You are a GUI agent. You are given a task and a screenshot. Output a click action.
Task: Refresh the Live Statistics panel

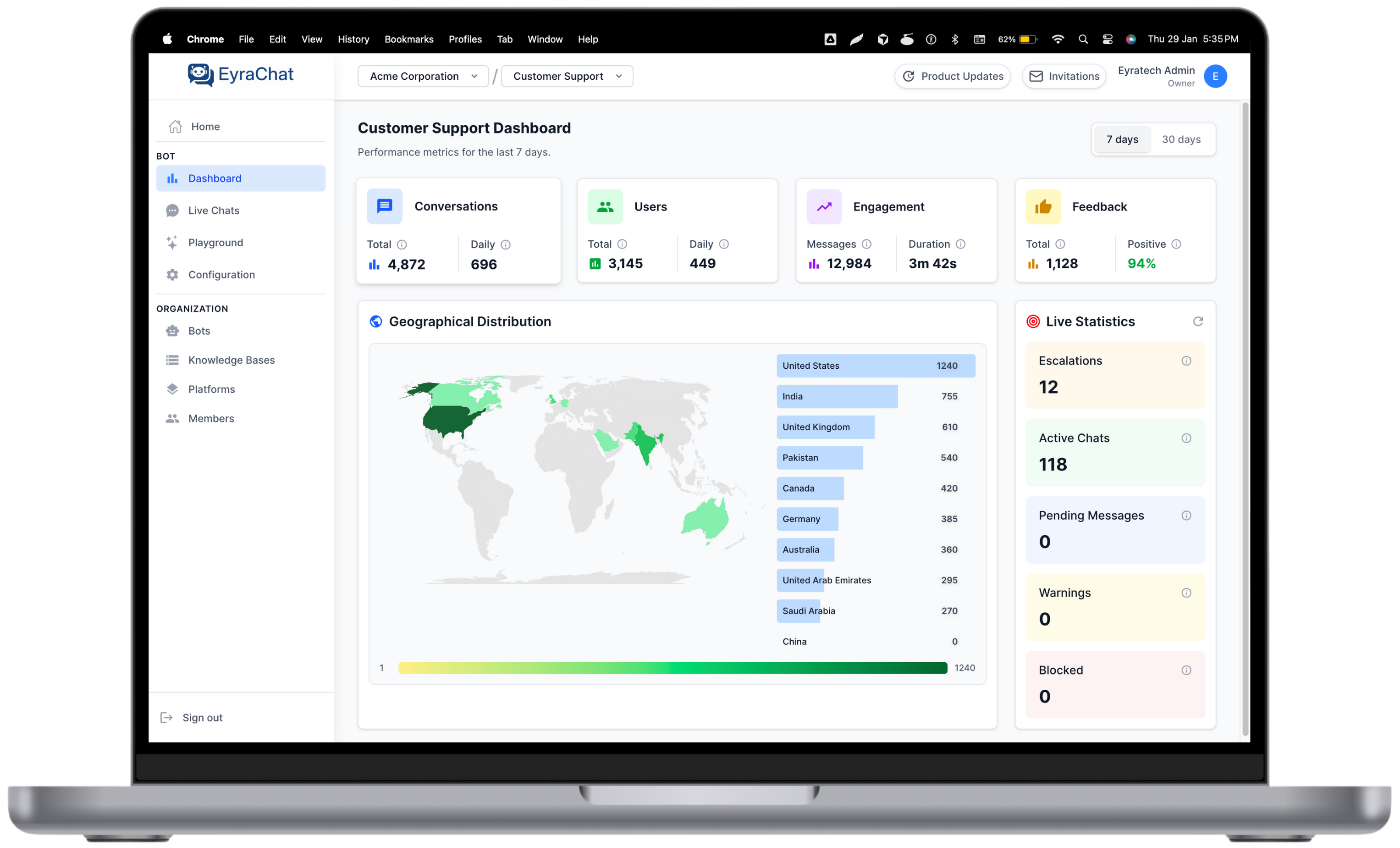coord(1198,321)
